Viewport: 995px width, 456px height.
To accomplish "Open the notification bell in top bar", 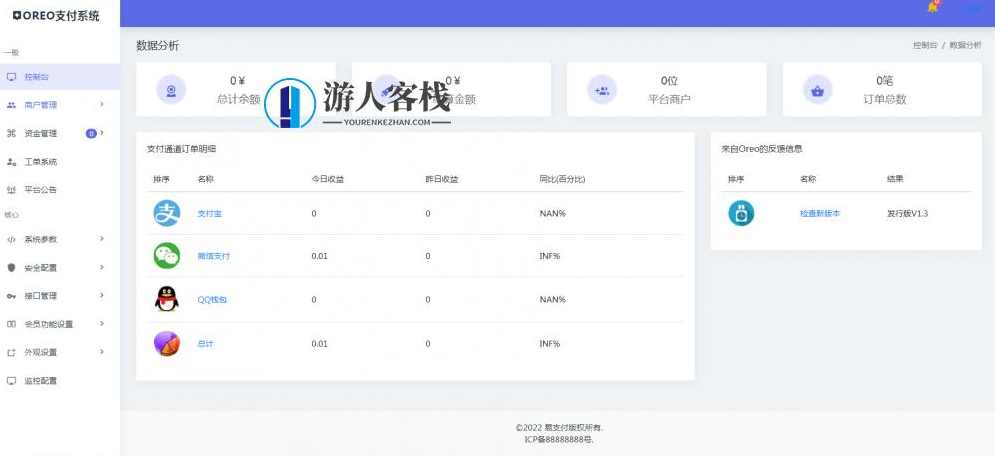I will point(933,8).
